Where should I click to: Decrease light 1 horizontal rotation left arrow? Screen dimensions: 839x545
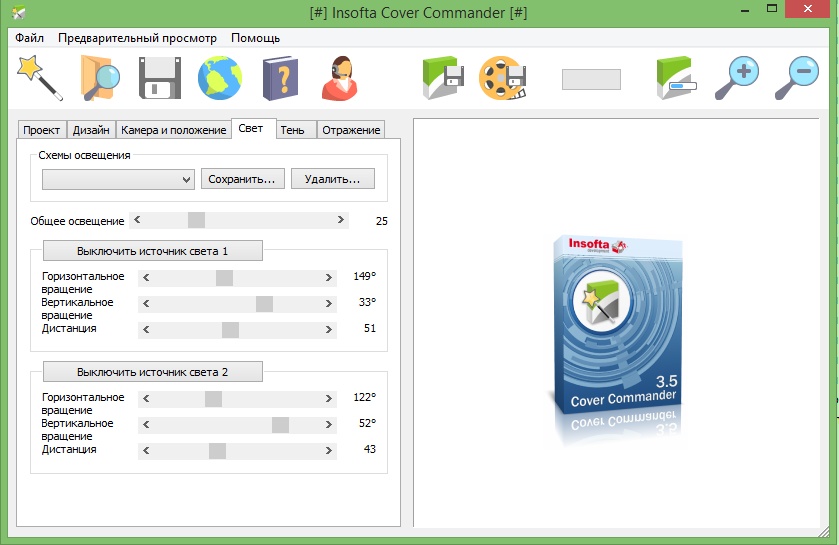(146, 278)
